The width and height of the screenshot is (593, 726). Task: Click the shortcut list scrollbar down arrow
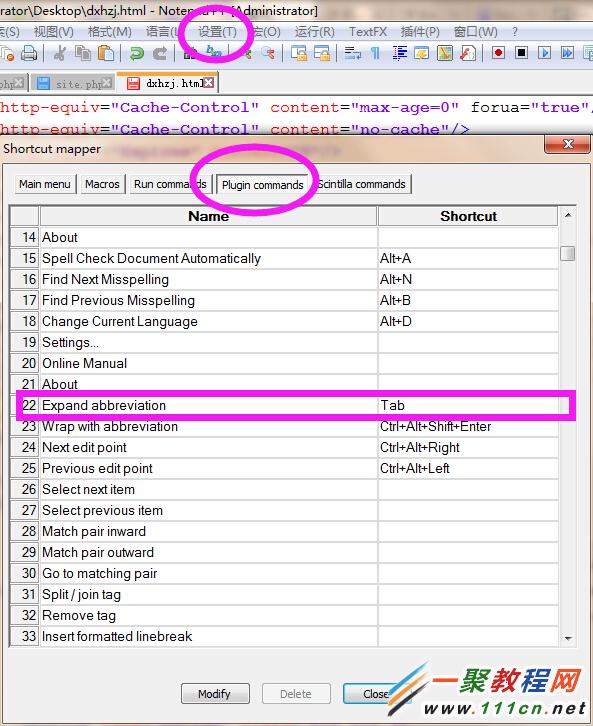pyautogui.click(x=568, y=638)
